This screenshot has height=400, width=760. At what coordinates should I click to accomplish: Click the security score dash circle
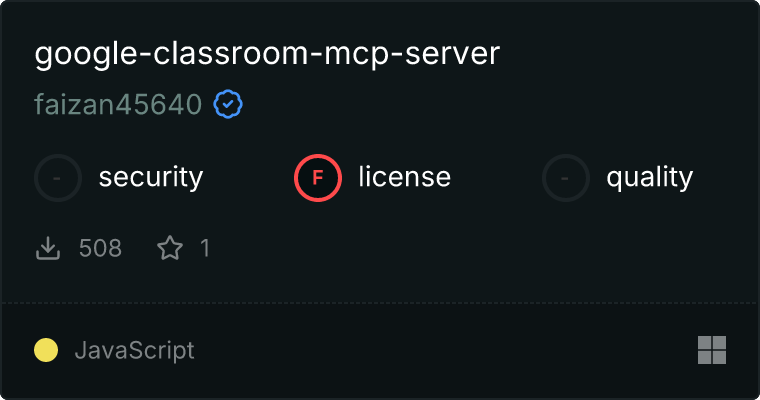pos(58,178)
